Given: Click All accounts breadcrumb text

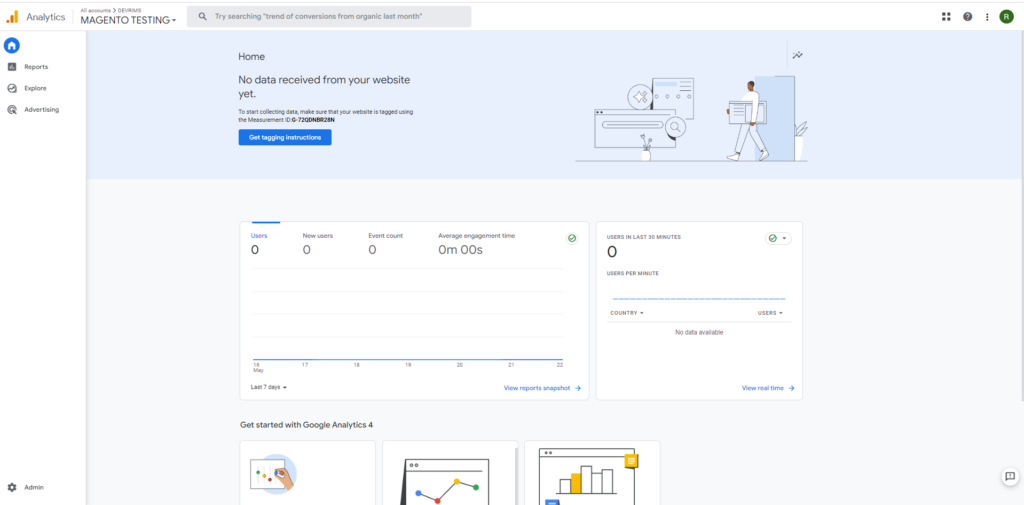Looking at the screenshot, I should click(93, 10).
